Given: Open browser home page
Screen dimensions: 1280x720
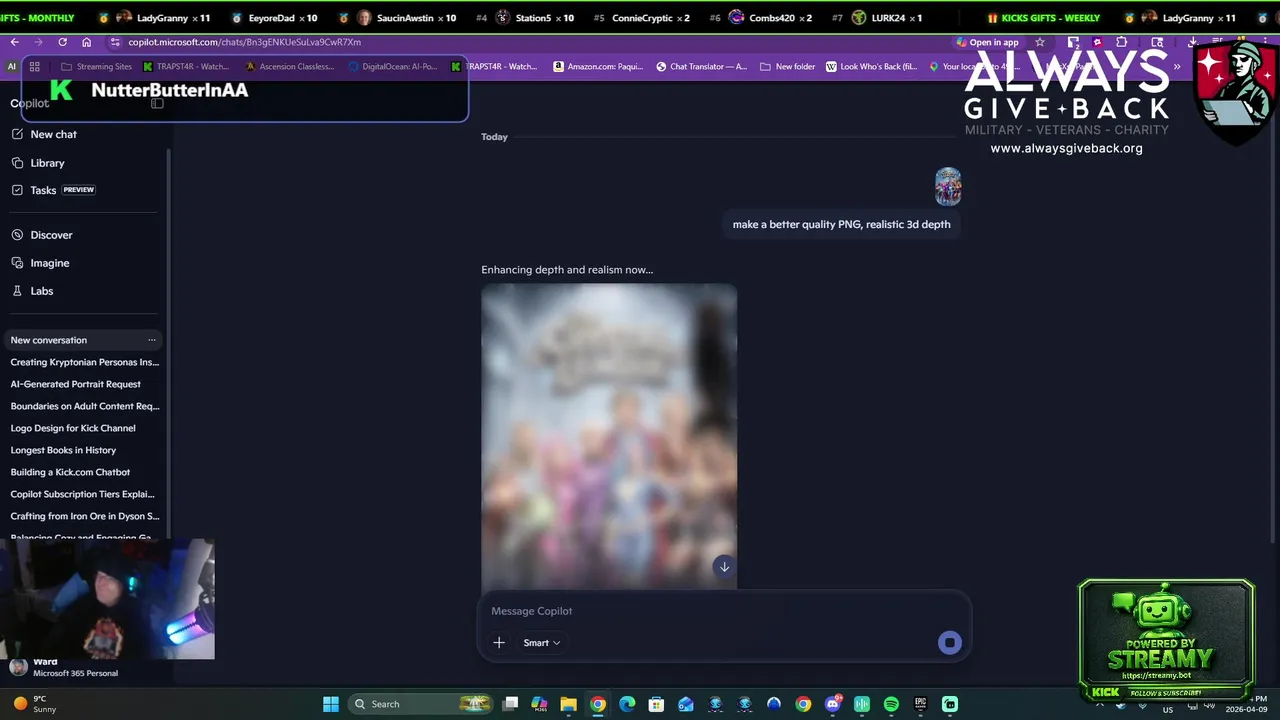Looking at the screenshot, I should (86, 42).
